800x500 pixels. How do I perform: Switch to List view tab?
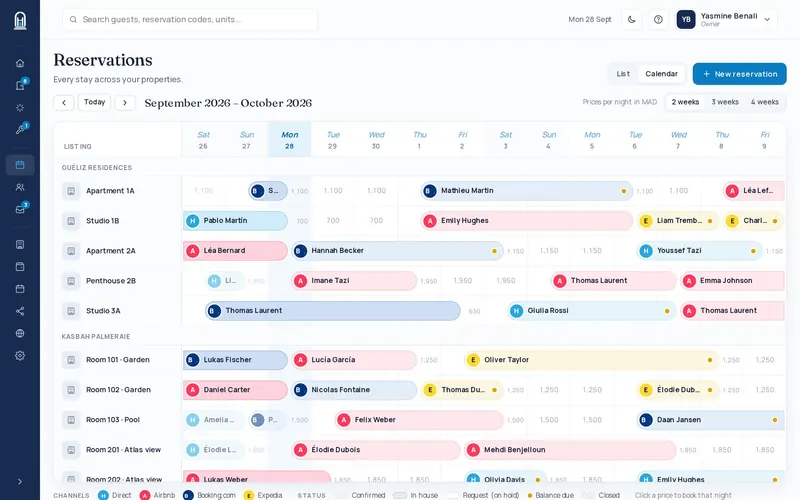(623, 74)
